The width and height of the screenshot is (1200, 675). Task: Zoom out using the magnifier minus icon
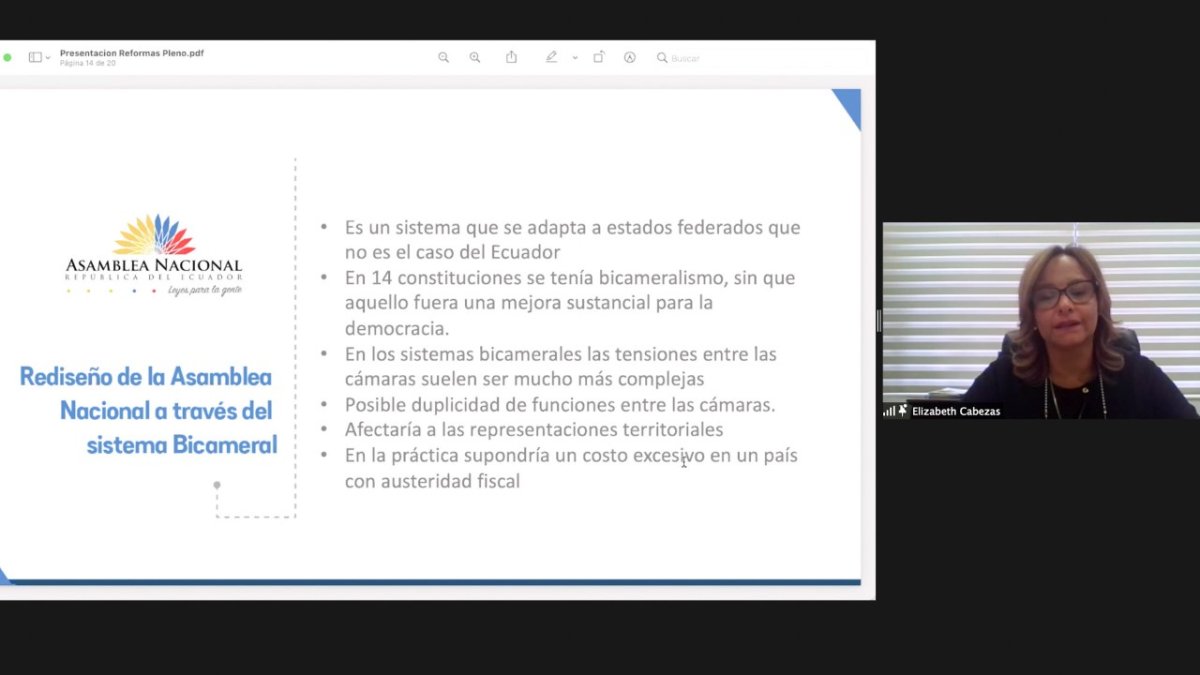(443, 57)
